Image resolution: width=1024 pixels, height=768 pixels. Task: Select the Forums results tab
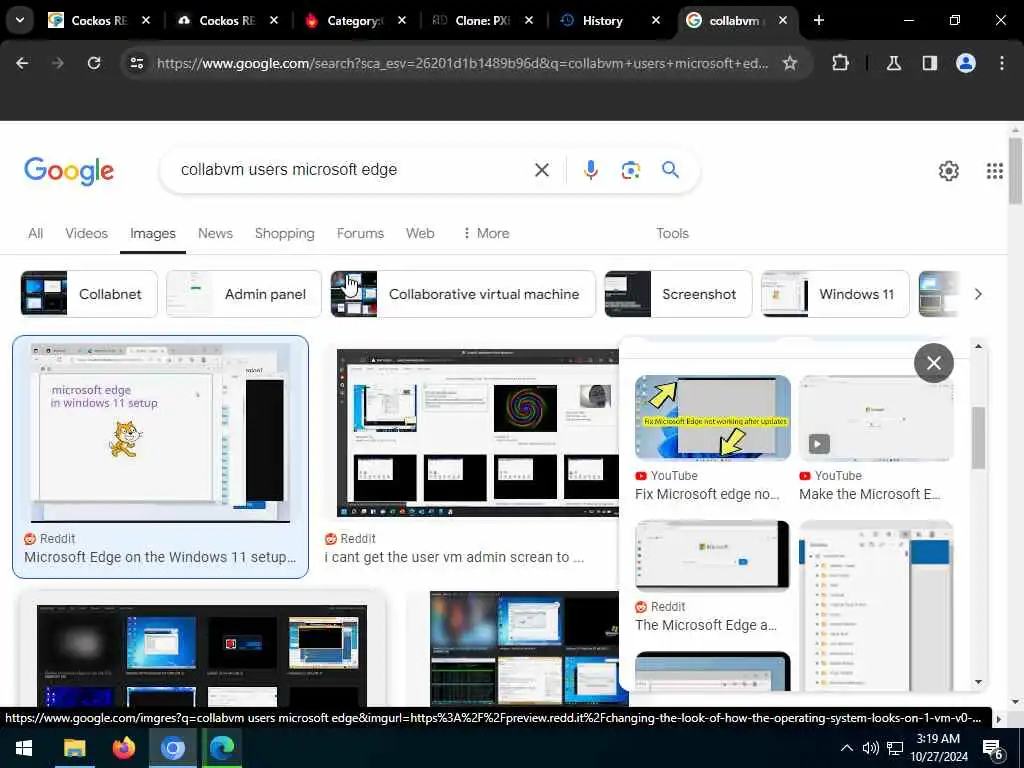pos(360,233)
